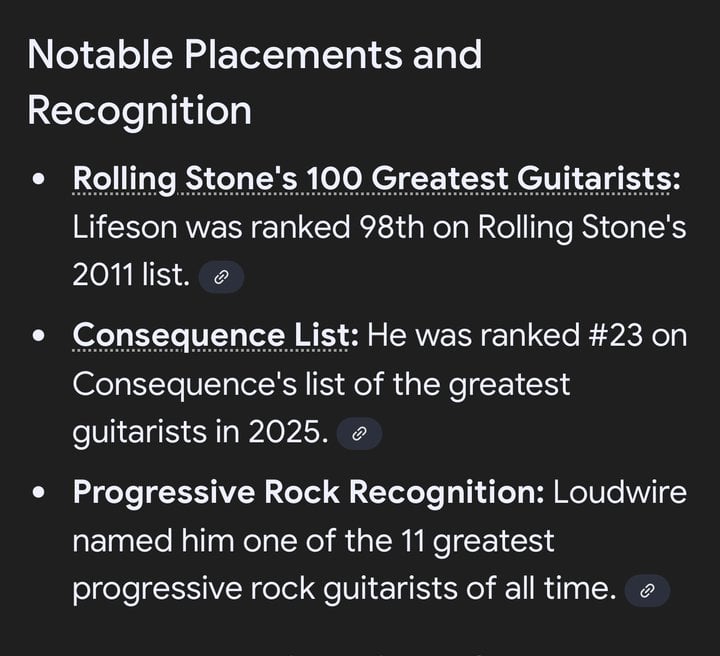720x656 pixels.
Task: Open the source chip icon after "of all time."
Action: click(647, 590)
